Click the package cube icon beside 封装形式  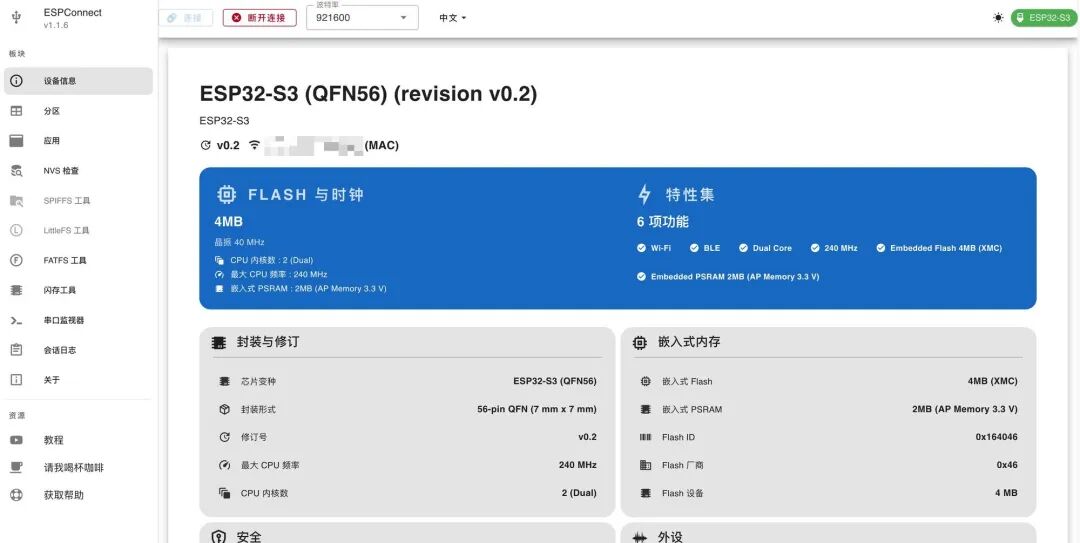[224, 409]
